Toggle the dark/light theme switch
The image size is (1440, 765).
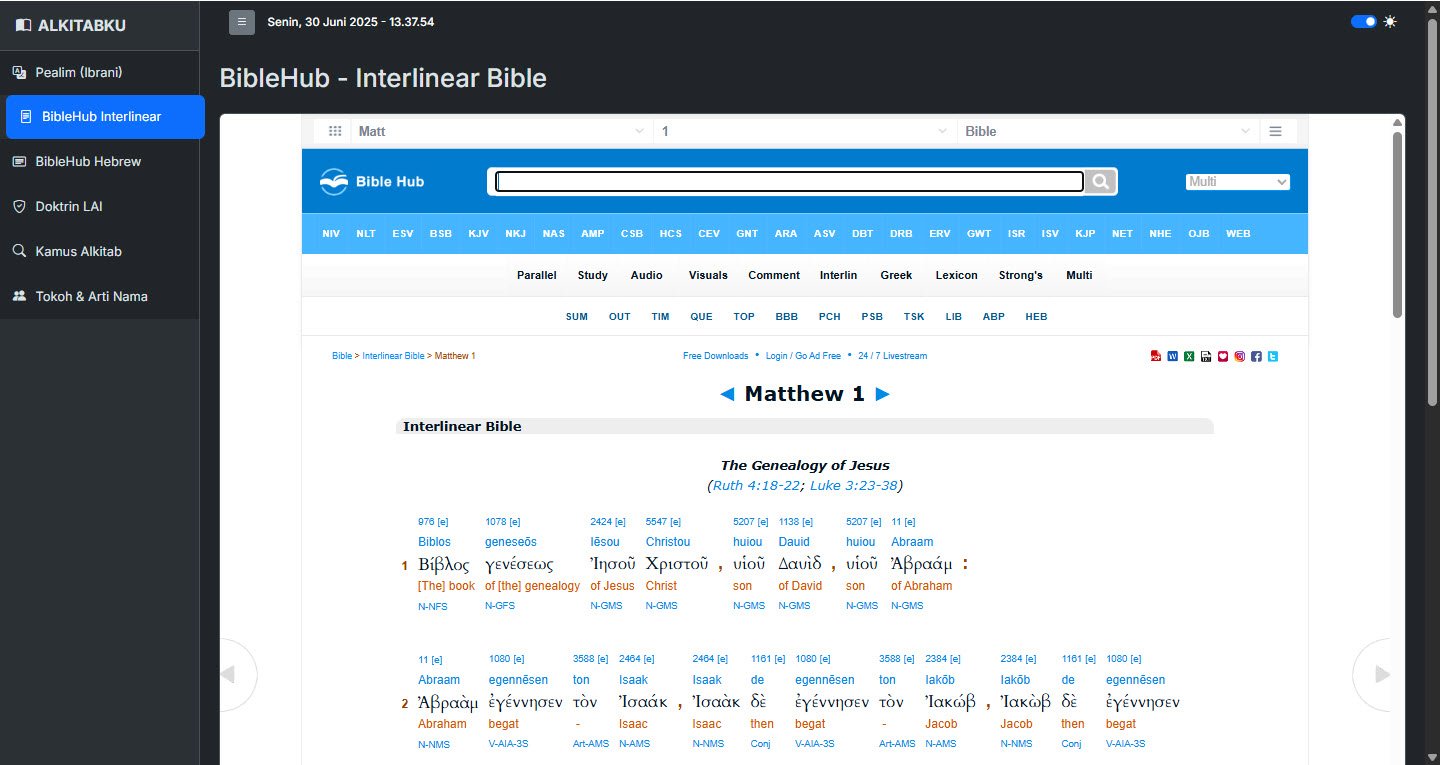click(1363, 21)
